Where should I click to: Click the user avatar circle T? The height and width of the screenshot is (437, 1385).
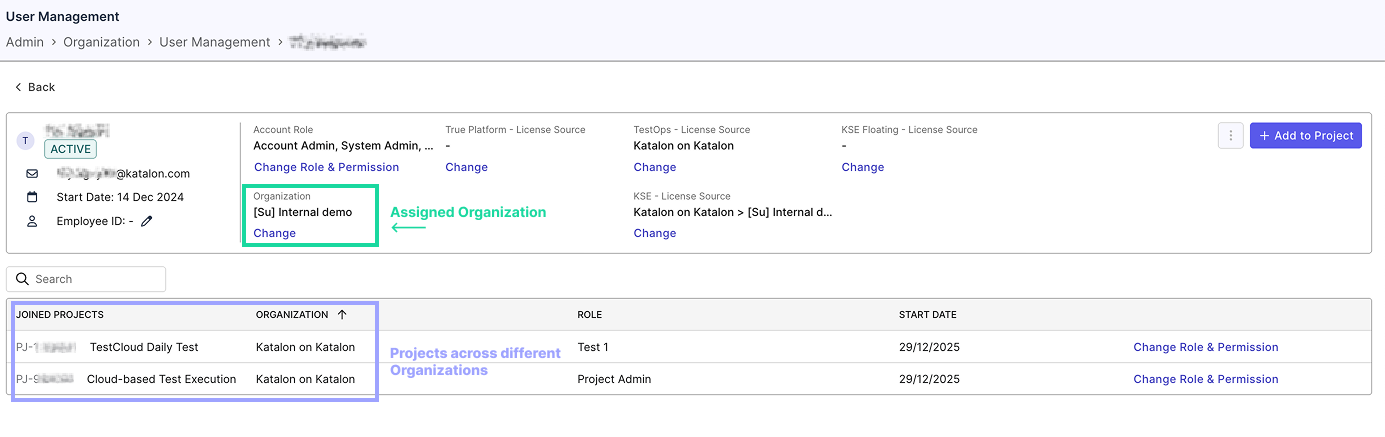tap(25, 141)
